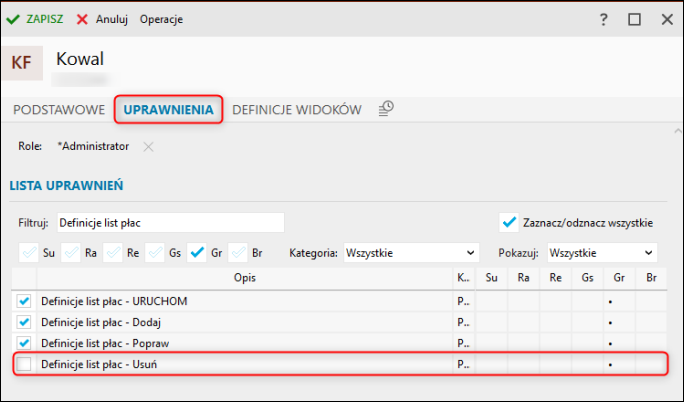Image resolution: width=684 pixels, height=402 pixels.
Task: Check Definicje list płac - Usuń checkbox
Action: coord(24,364)
